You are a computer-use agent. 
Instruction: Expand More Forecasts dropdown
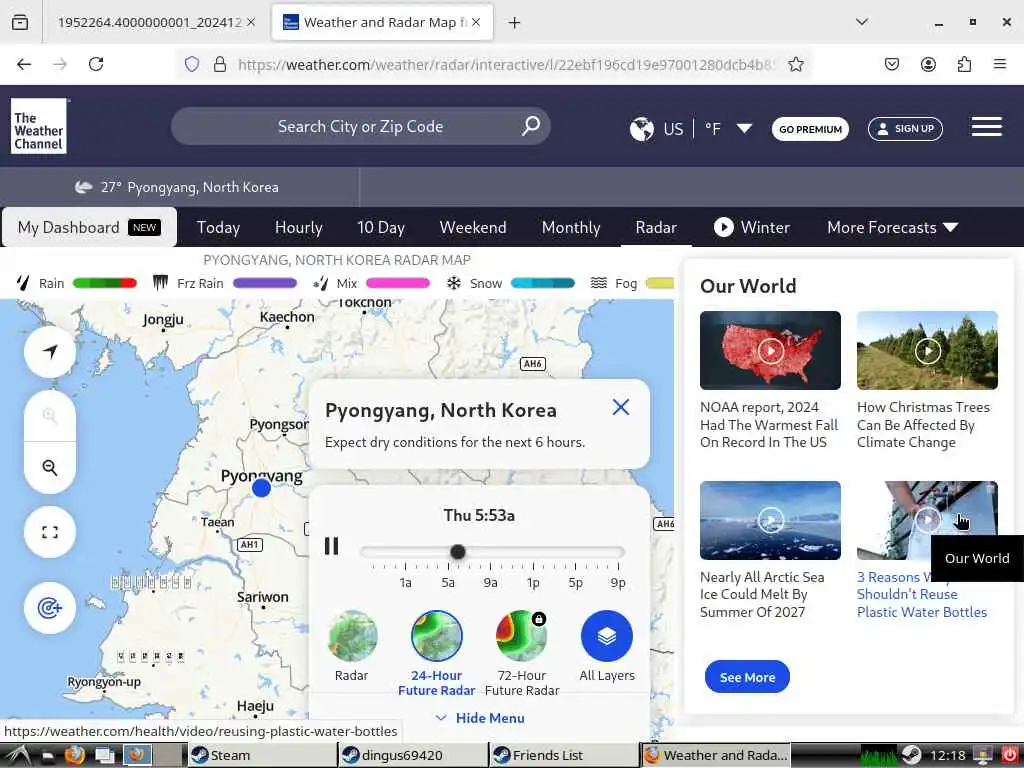pyautogui.click(x=892, y=227)
